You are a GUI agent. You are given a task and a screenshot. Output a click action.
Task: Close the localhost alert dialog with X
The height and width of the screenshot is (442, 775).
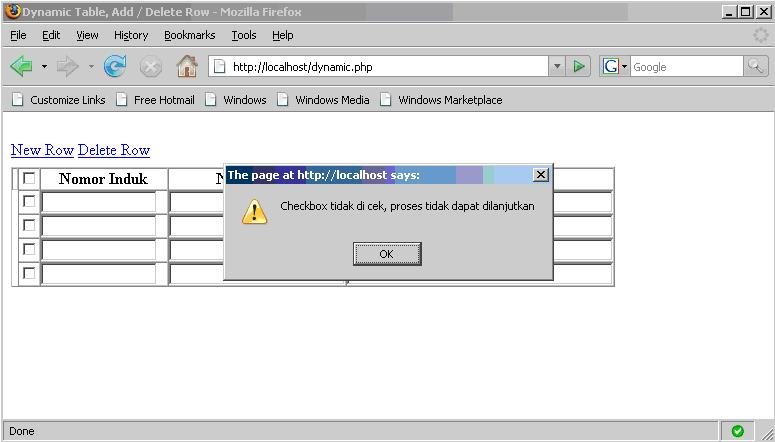(541, 175)
